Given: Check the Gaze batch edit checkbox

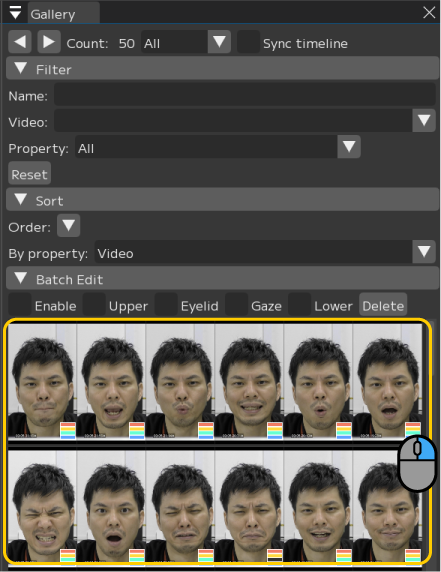Looking at the screenshot, I should [236, 304].
